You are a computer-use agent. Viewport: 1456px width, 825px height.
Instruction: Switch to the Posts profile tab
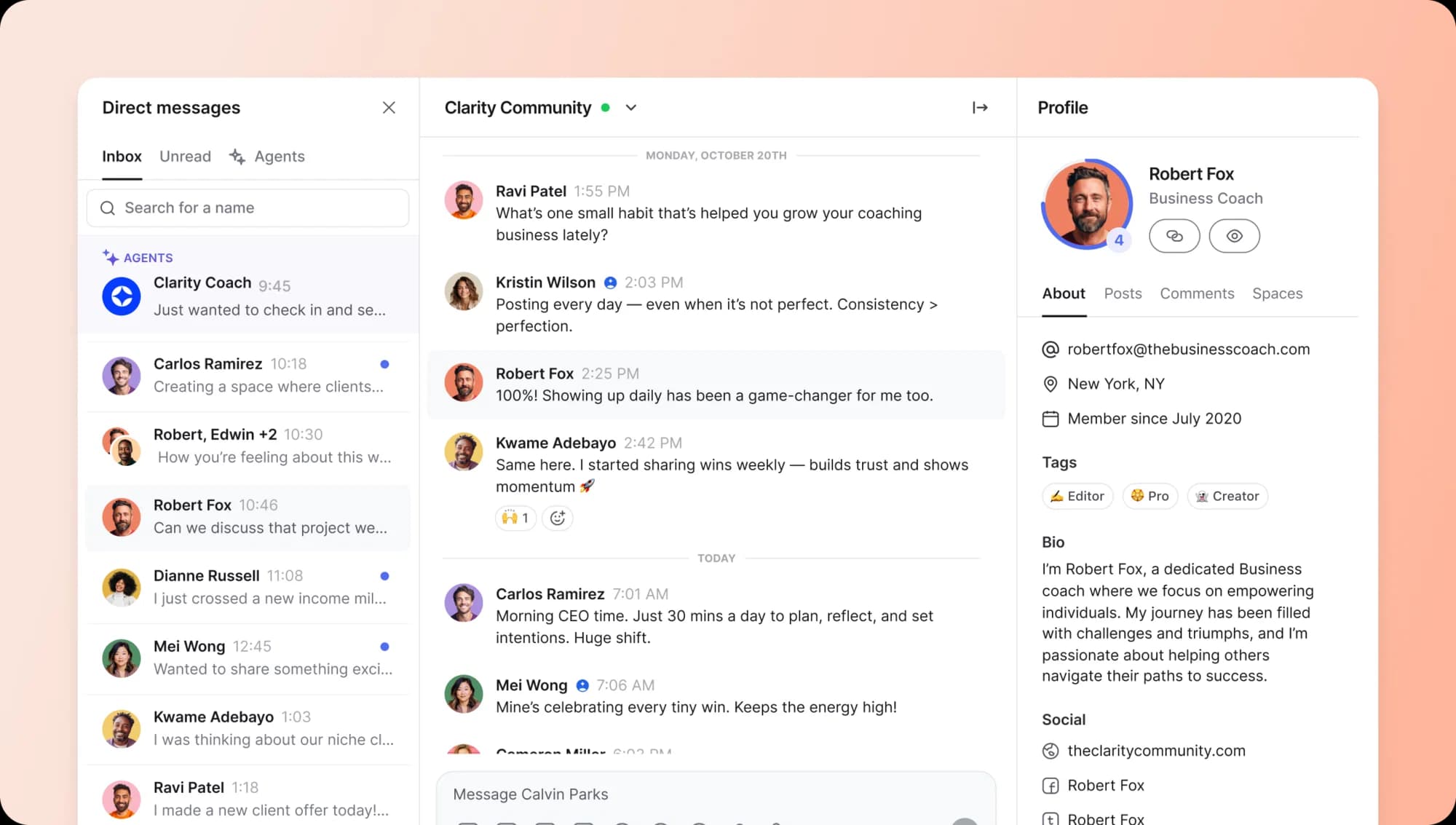[x=1123, y=293]
